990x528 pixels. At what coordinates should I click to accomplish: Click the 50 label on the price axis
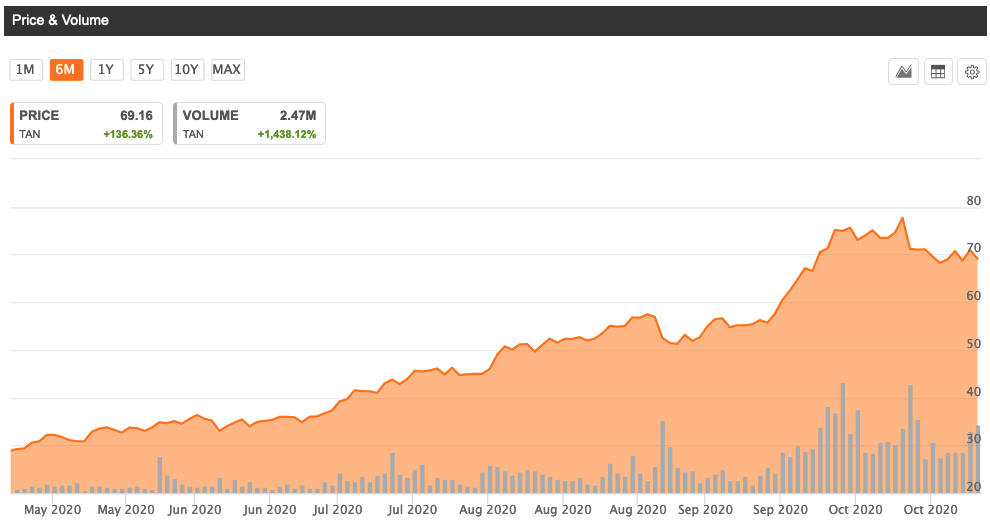[x=973, y=344]
